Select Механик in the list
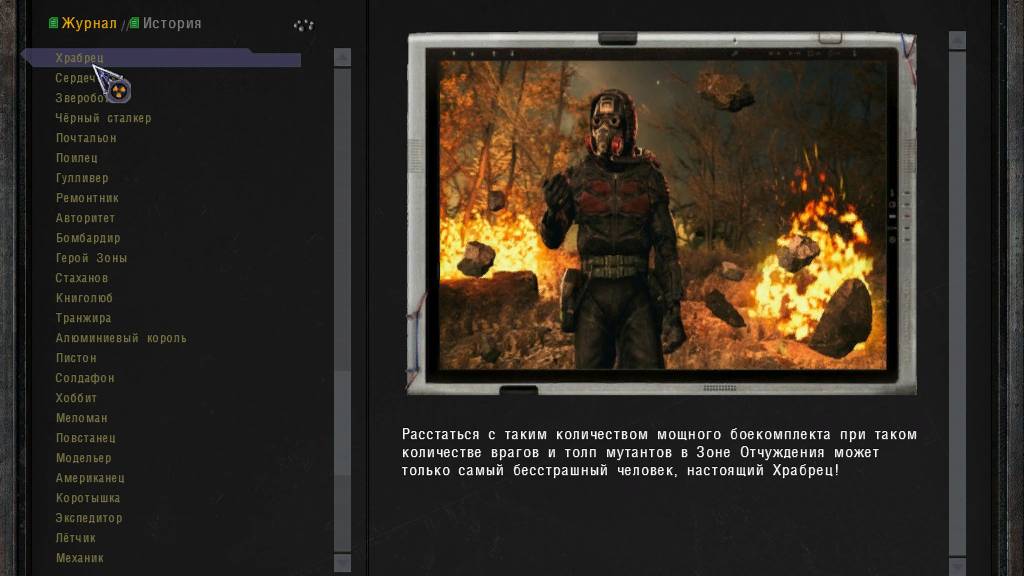 pyautogui.click(x=80, y=558)
